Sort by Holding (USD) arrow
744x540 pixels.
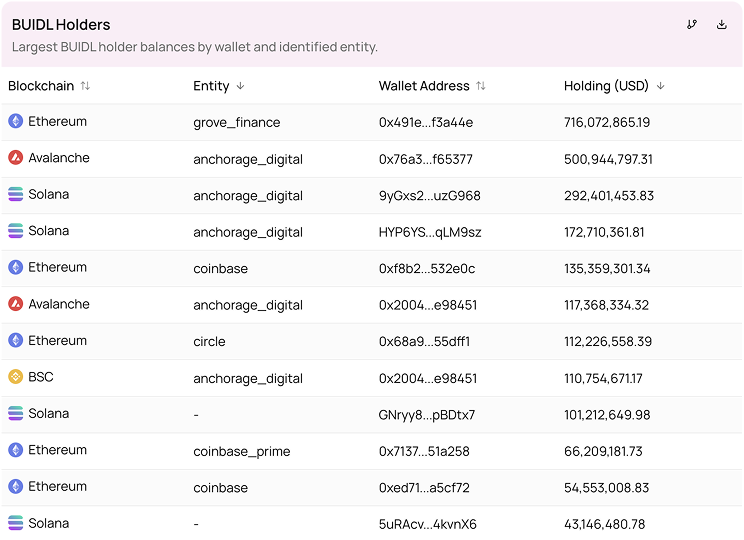660,86
